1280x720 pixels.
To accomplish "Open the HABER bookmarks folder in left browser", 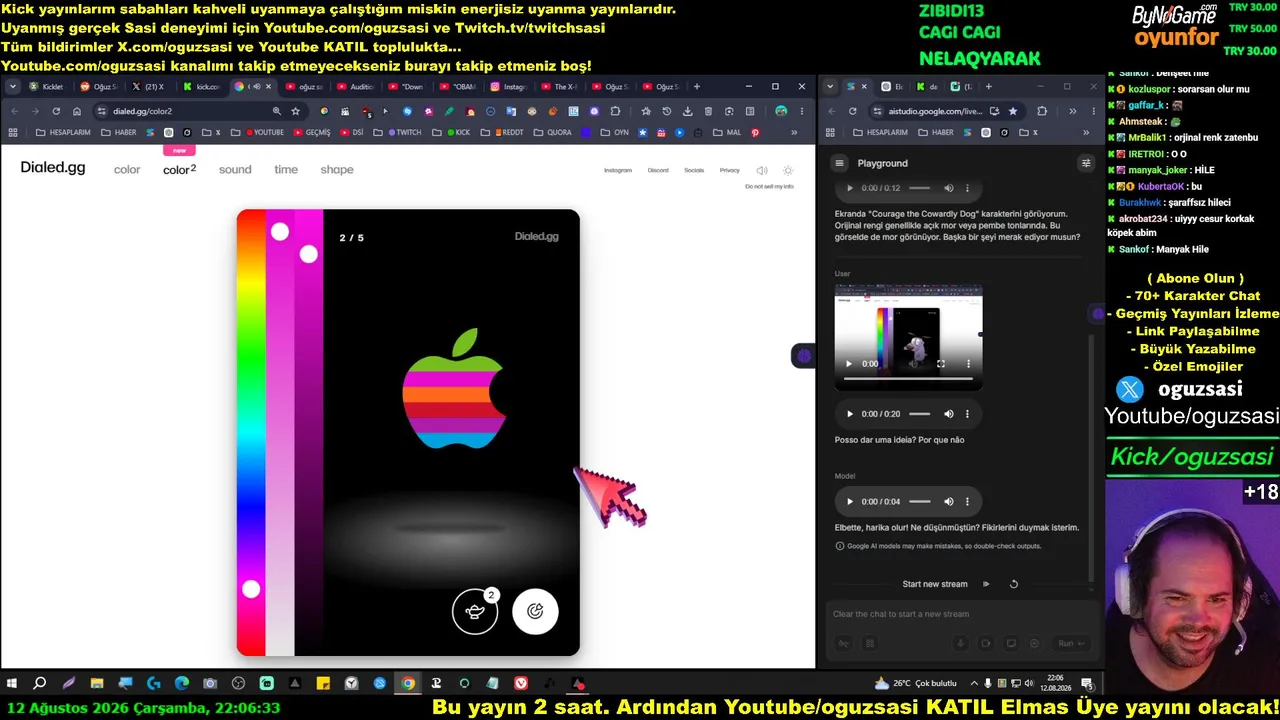I will pos(118,132).
